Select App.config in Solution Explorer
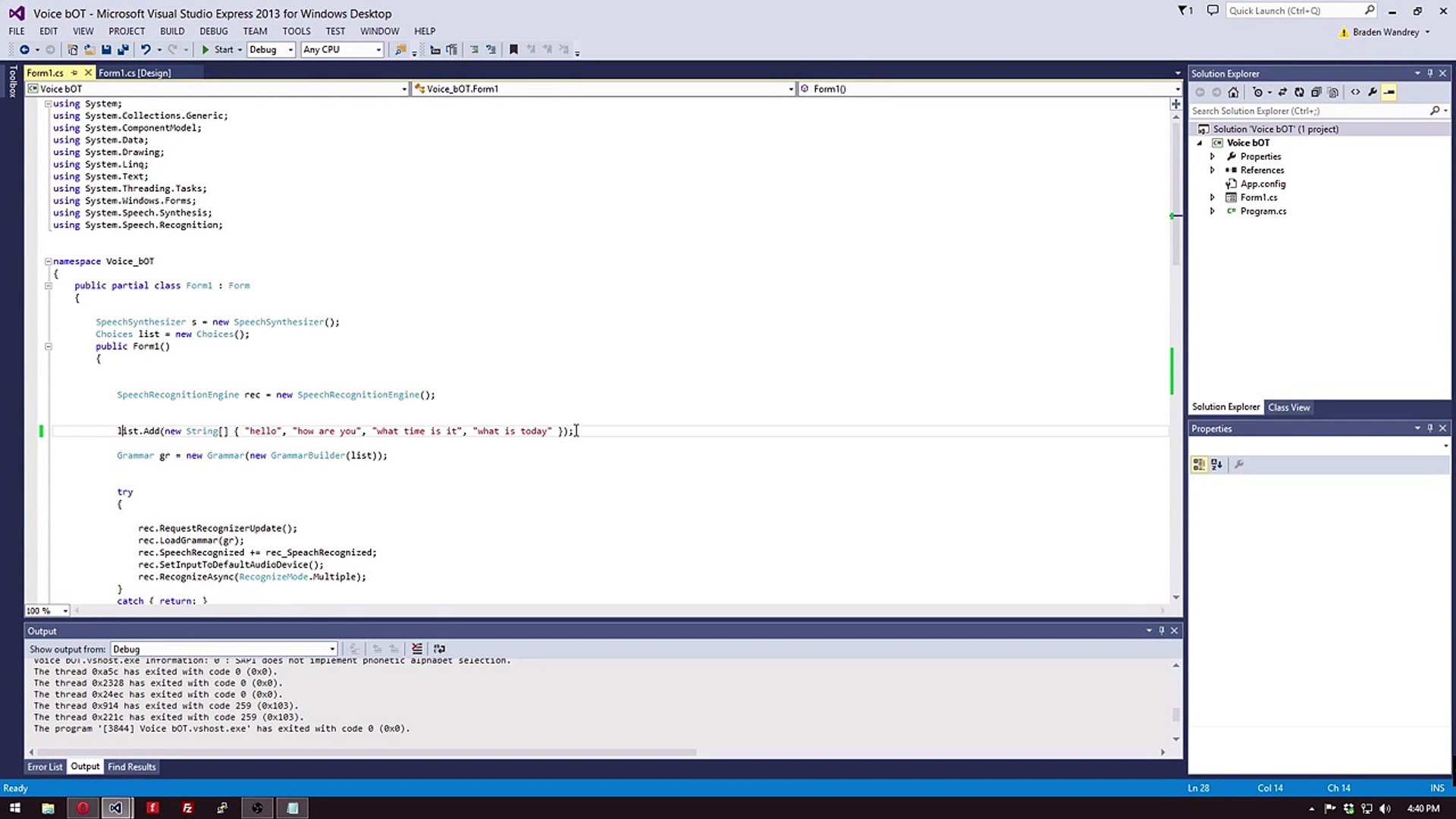Viewport: 1456px width, 819px height. (1263, 184)
